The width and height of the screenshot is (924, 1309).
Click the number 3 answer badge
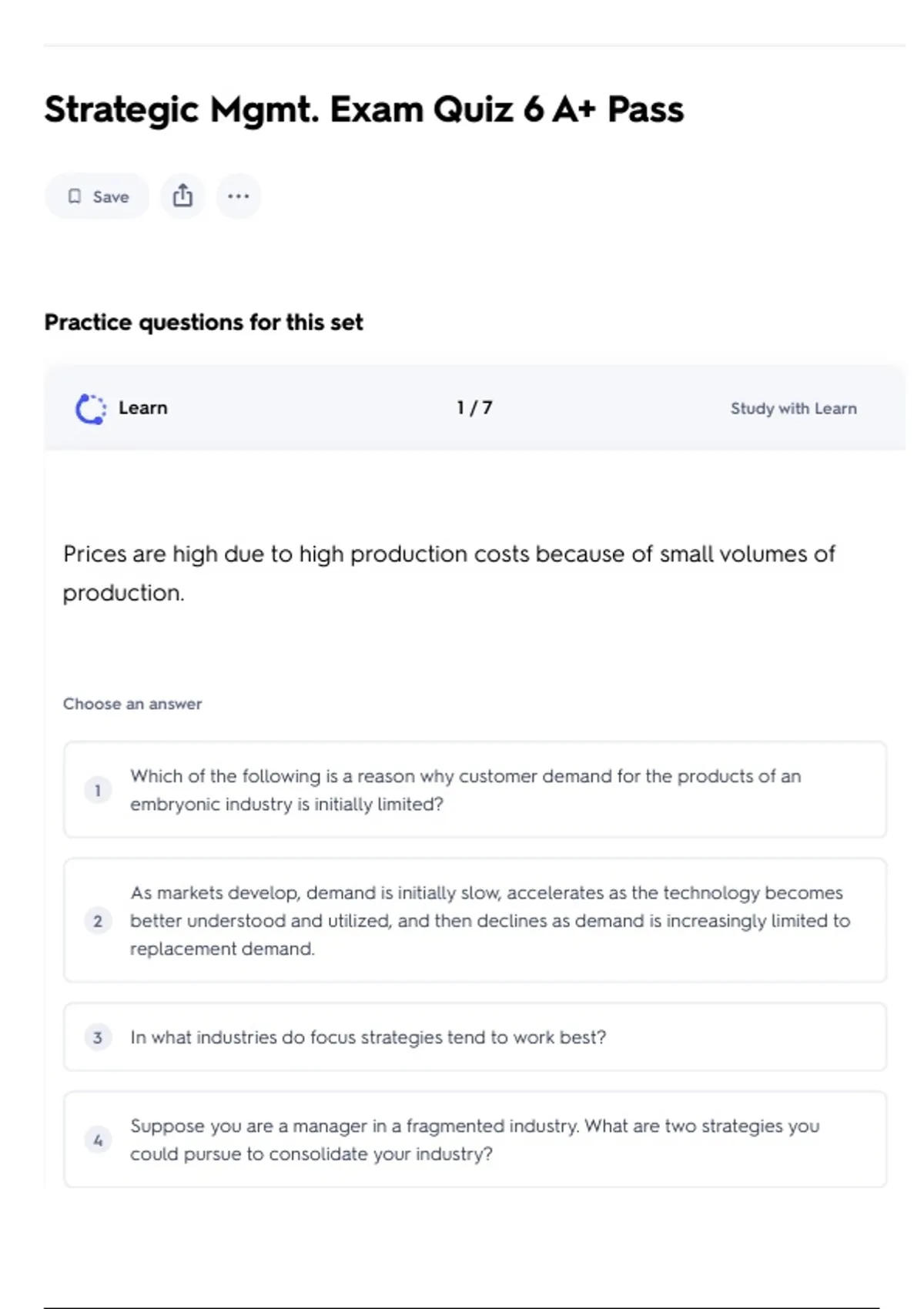[x=98, y=1037]
